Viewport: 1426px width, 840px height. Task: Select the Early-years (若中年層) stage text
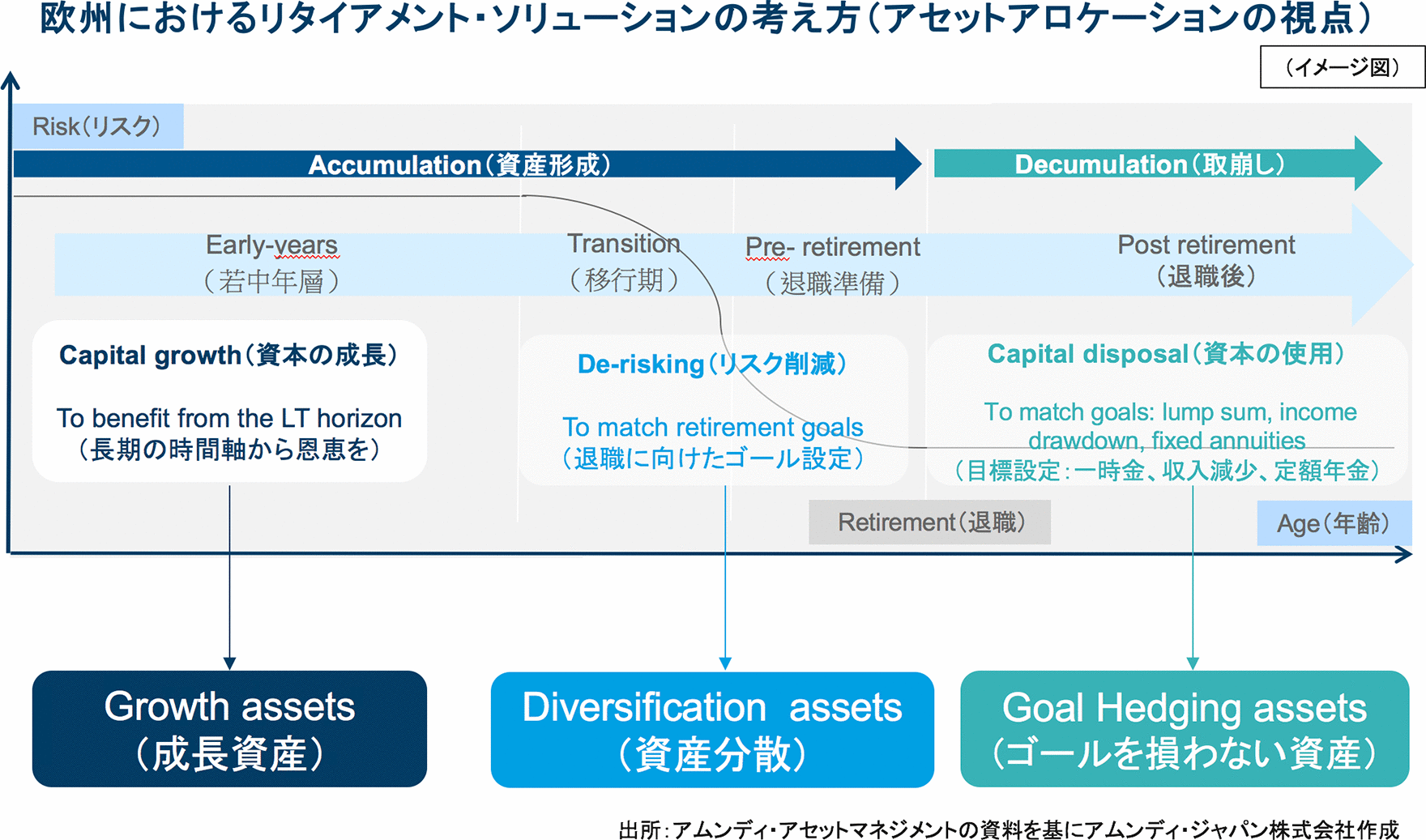click(x=271, y=263)
